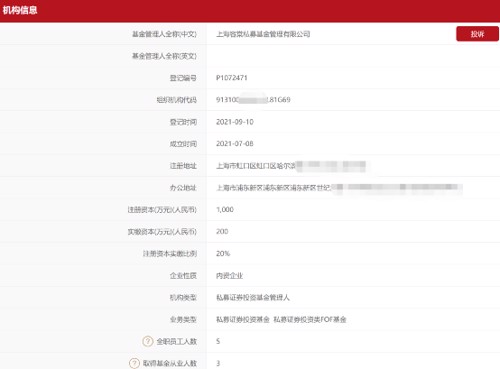Click the 20% paid-in ratio value
The image size is (500, 369).
click(223, 253)
